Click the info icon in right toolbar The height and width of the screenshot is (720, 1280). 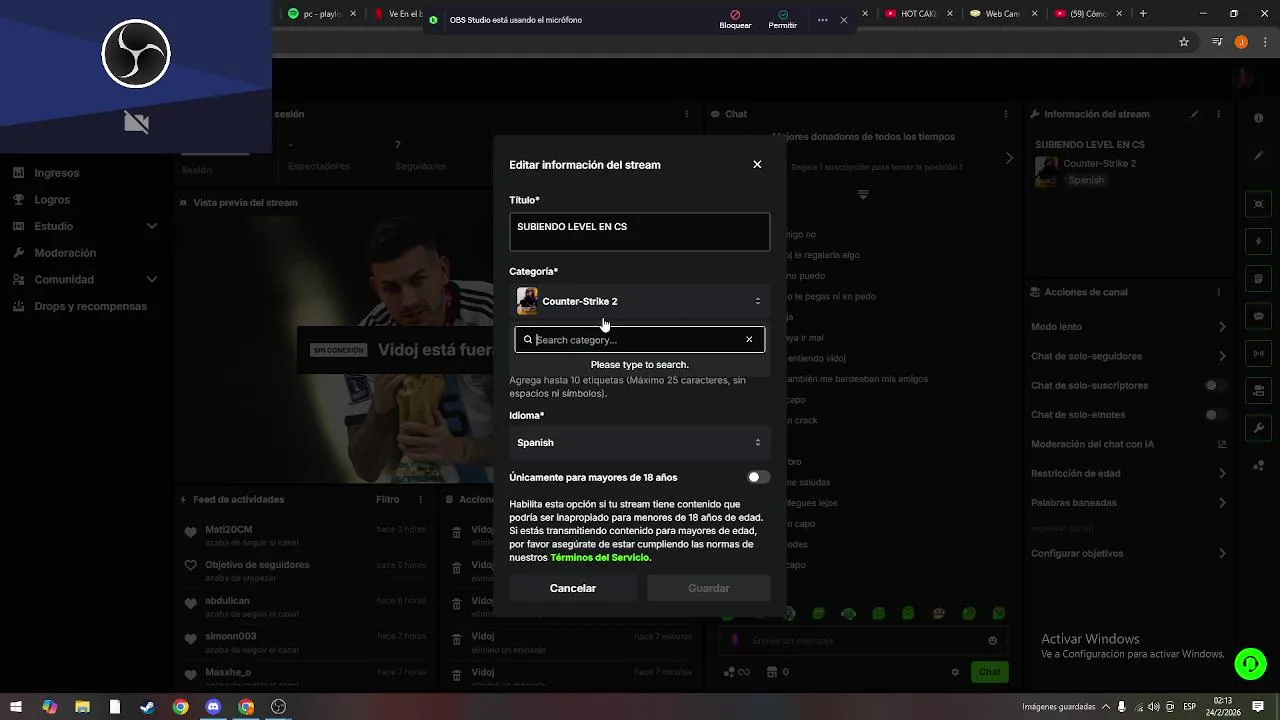point(1259,118)
